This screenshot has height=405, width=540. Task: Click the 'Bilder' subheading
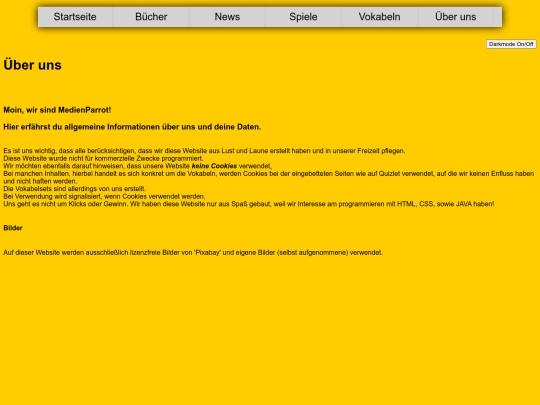[x=13, y=228]
